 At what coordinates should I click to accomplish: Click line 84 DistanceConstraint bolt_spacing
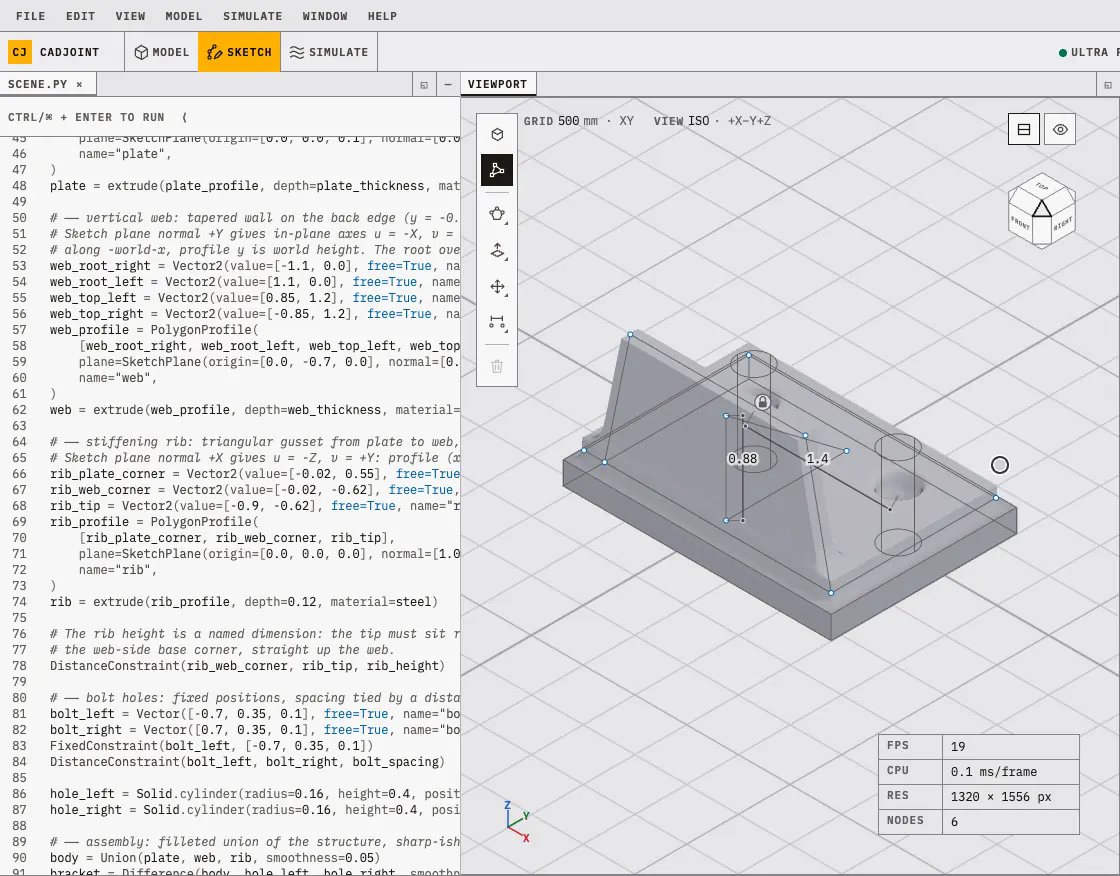[247, 762]
